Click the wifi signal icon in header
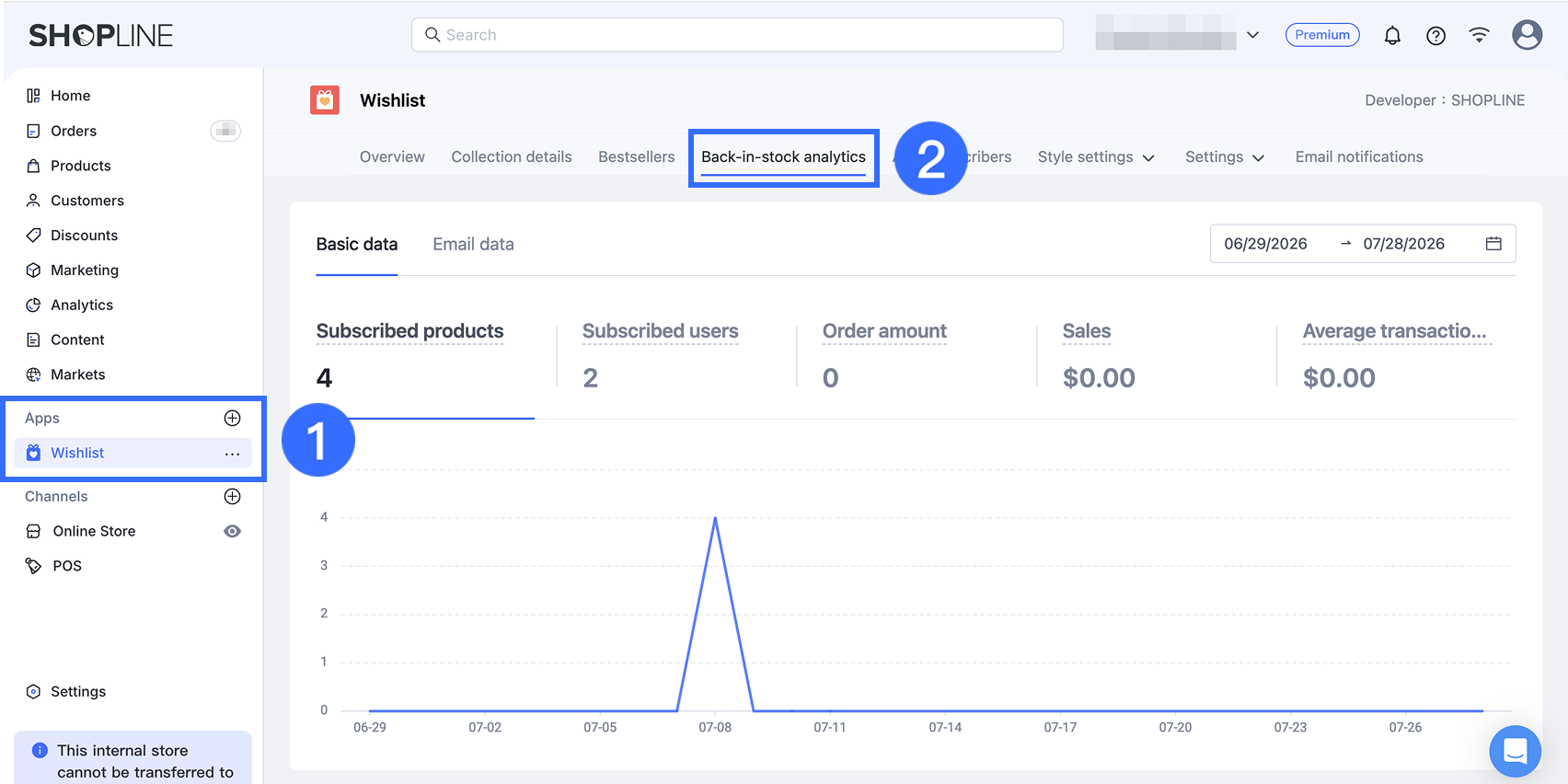This screenshot has height=784, width=1568. [1479, 35]
